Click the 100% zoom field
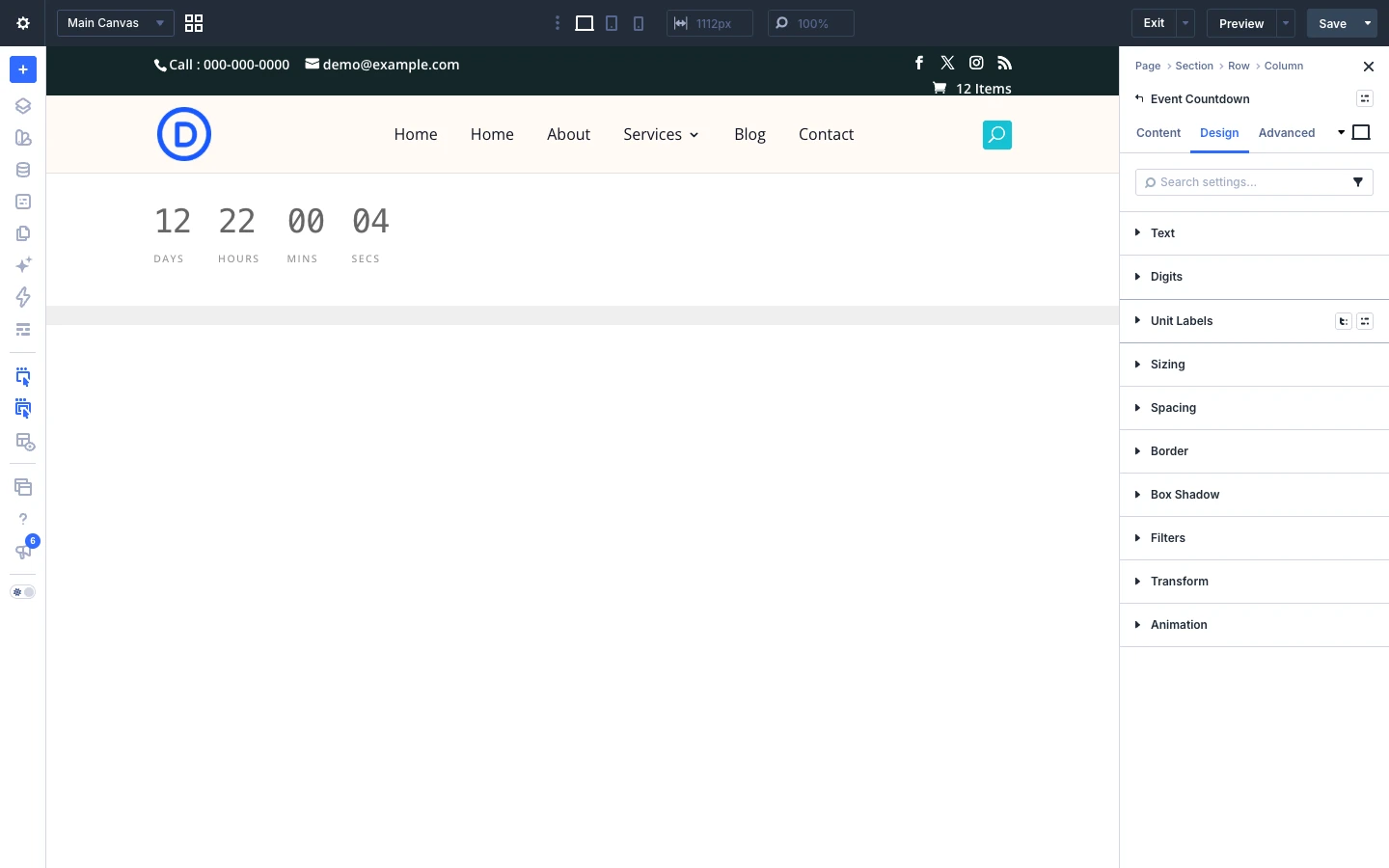 click(x=811, y=23)
